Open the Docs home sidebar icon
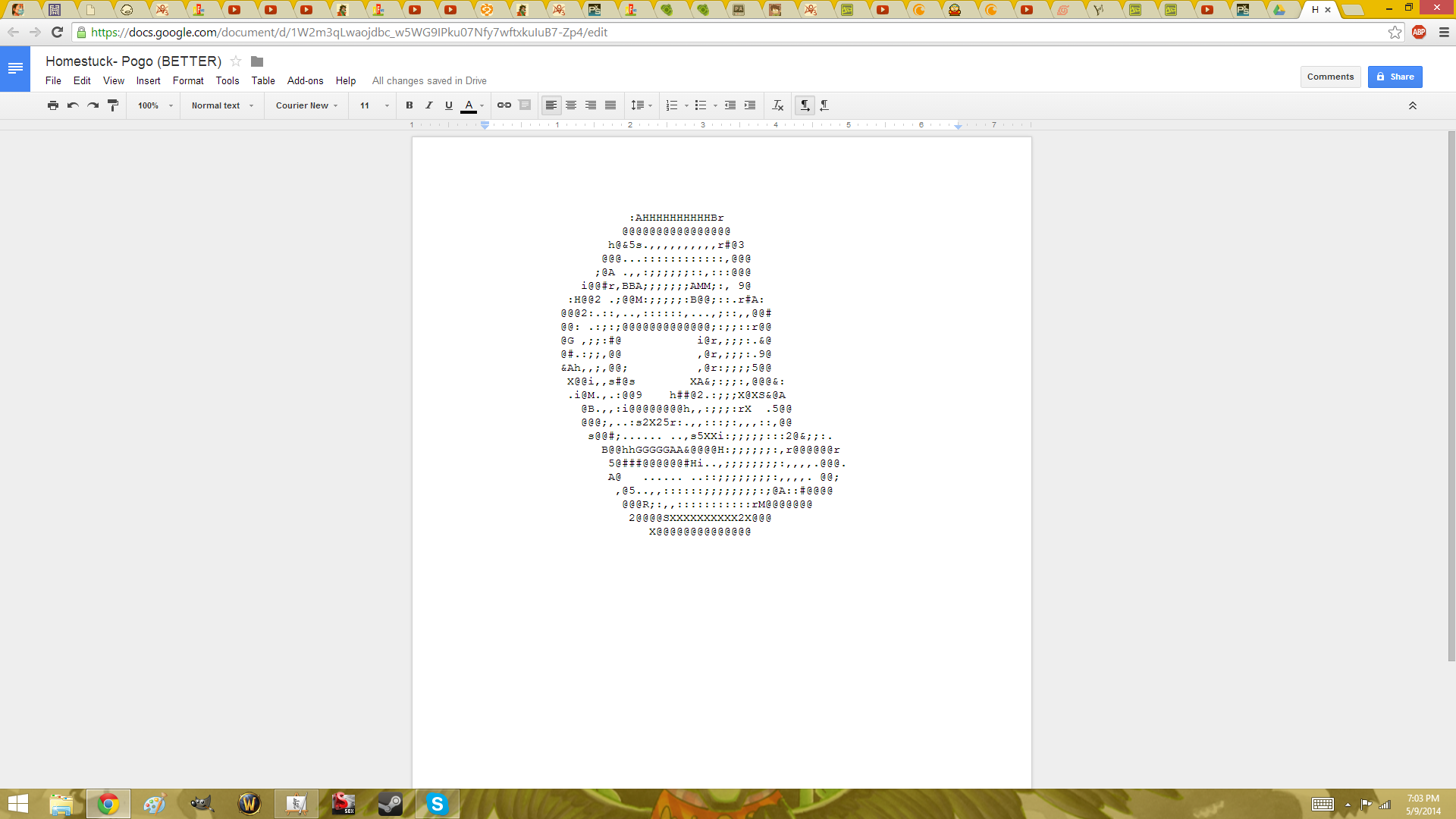The width and height of the screenshot is (1456, 819). 15,69
